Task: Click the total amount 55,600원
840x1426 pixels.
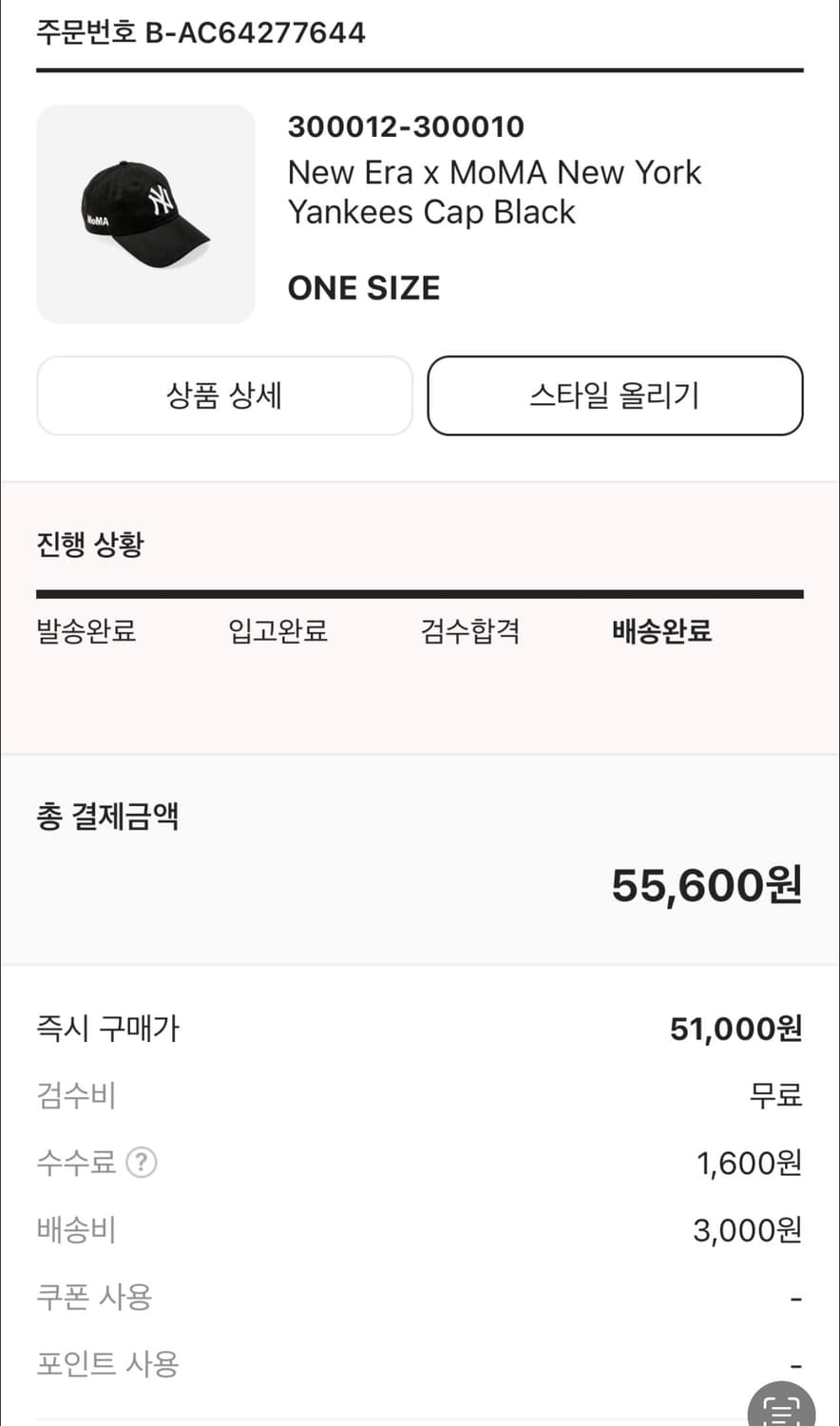Action: (706, 886)
